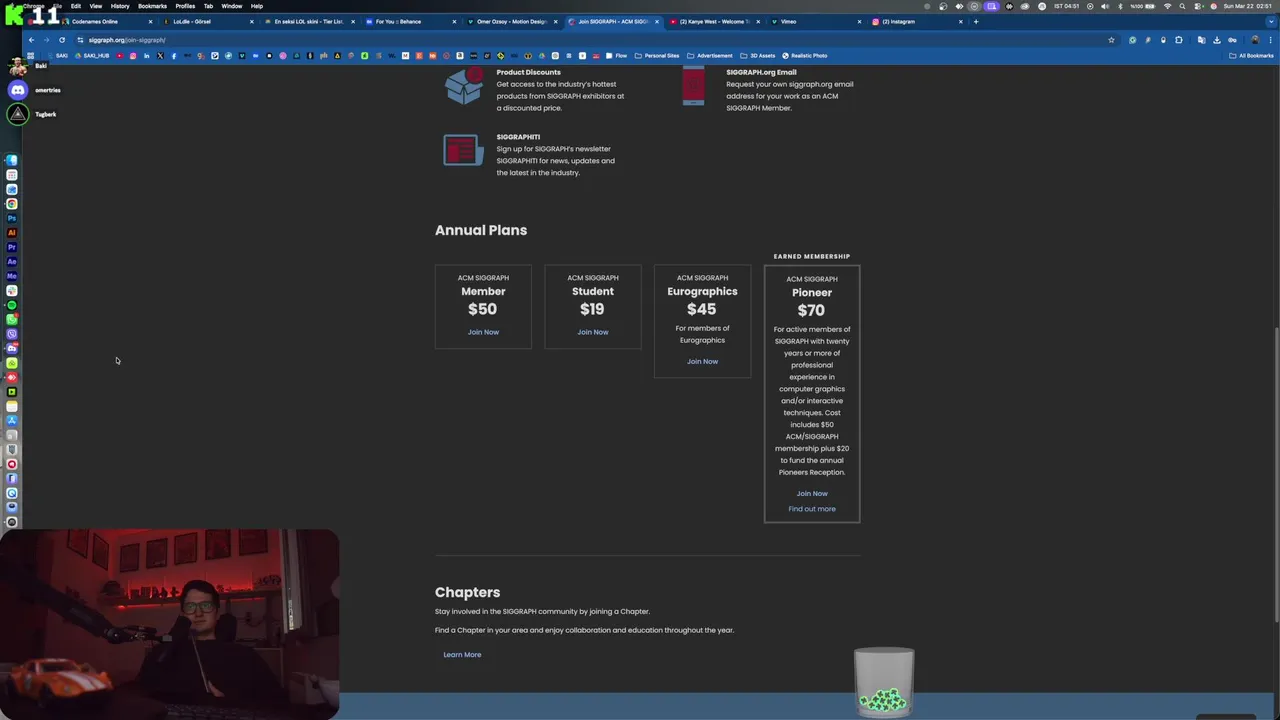Open Spotify from the dock
This screenshot has height=720, width=1280.
(12, 305)
